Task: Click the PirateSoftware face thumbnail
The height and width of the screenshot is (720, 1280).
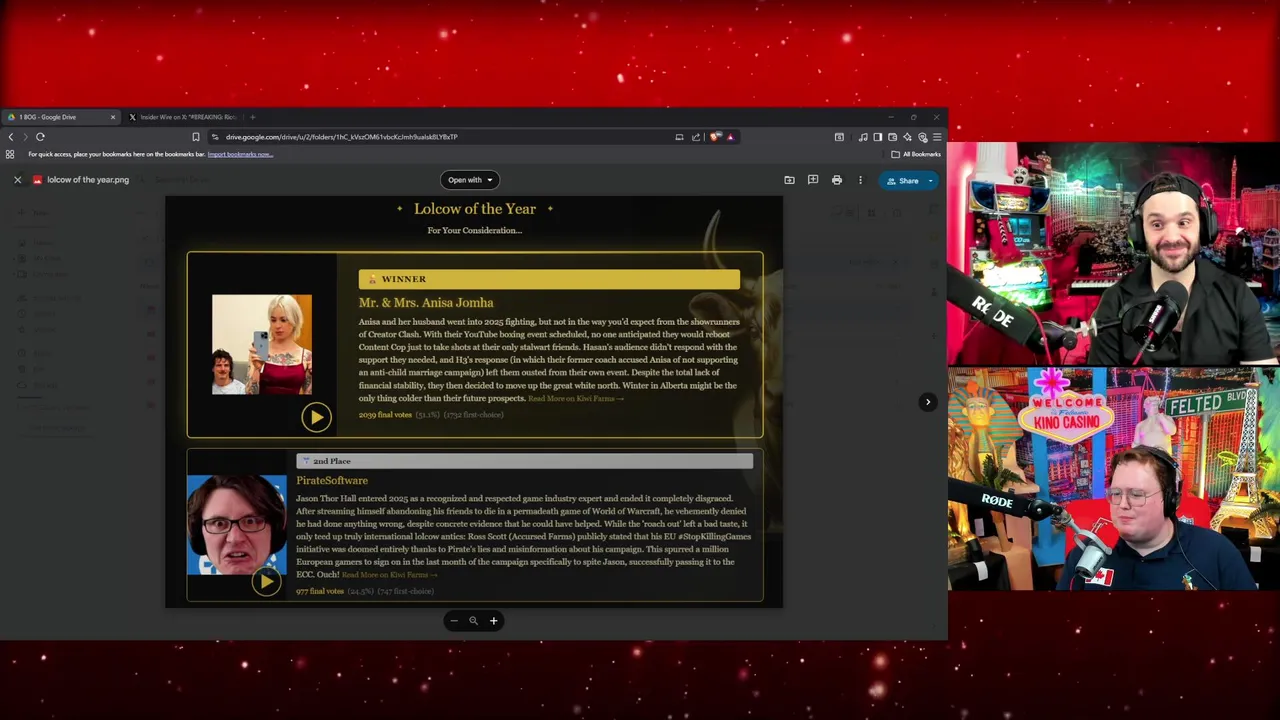Action: (236, 525)
